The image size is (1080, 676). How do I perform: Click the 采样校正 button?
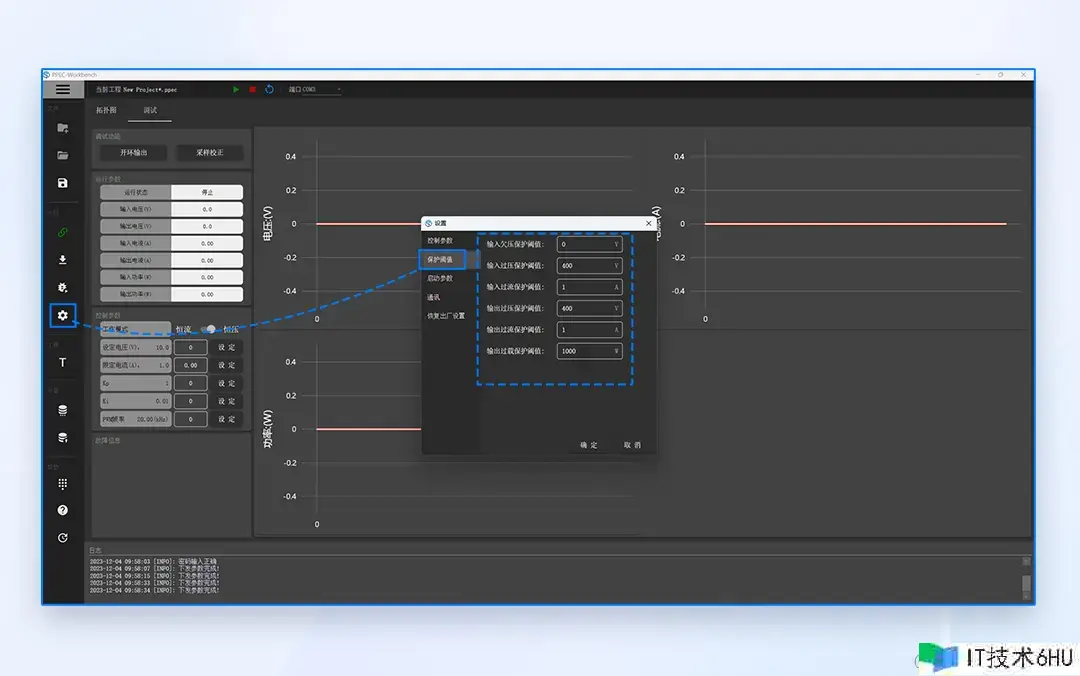click(210, 153)
